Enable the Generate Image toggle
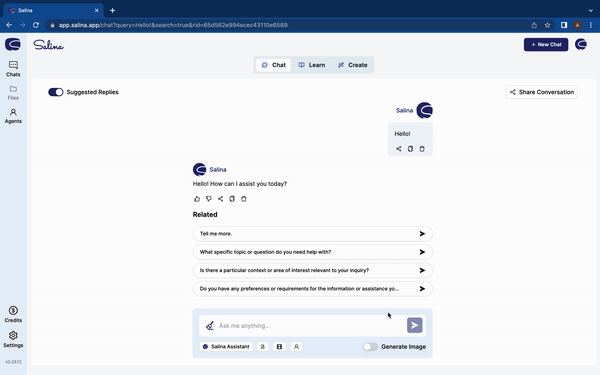 pyautogui.click(x=370, y=347)
